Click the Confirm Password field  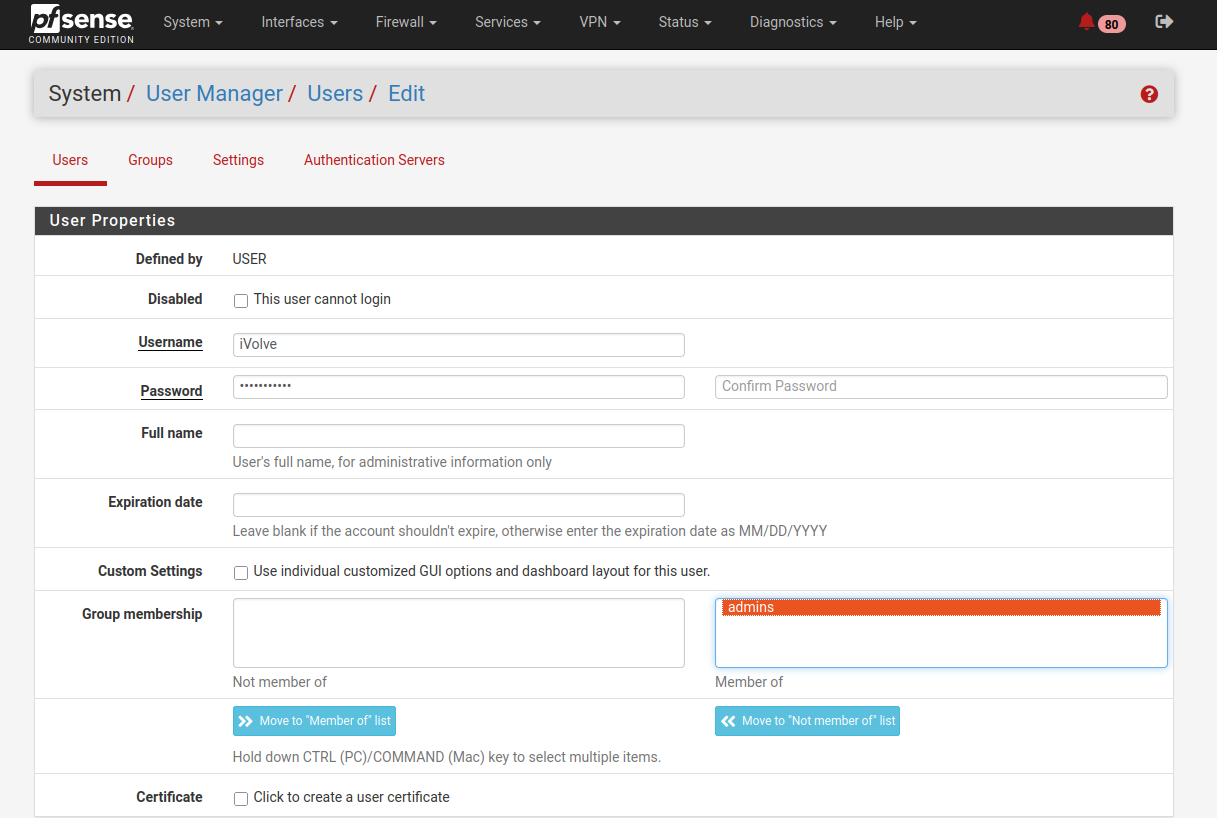941,387
